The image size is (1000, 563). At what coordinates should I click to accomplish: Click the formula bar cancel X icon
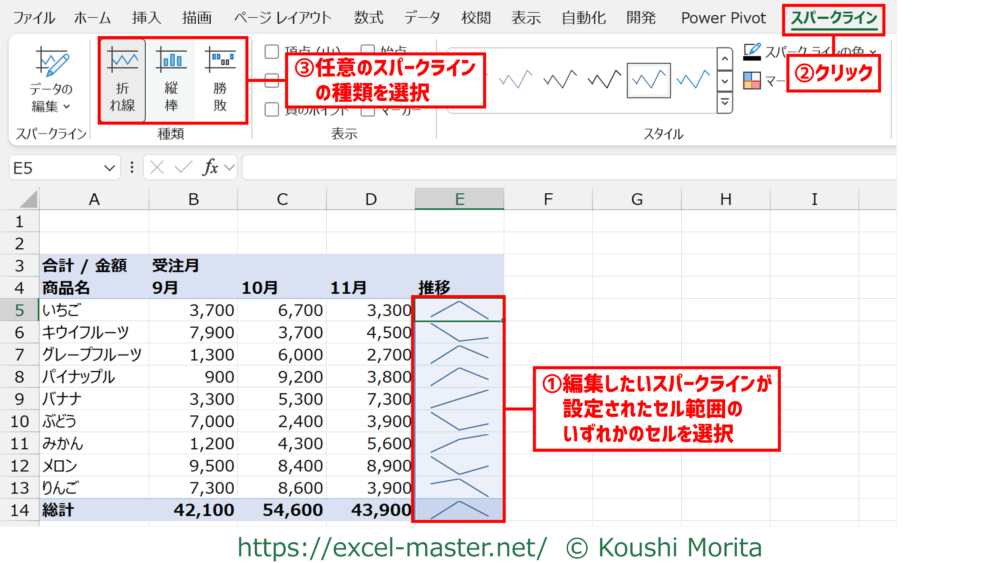tap(157, 168)
